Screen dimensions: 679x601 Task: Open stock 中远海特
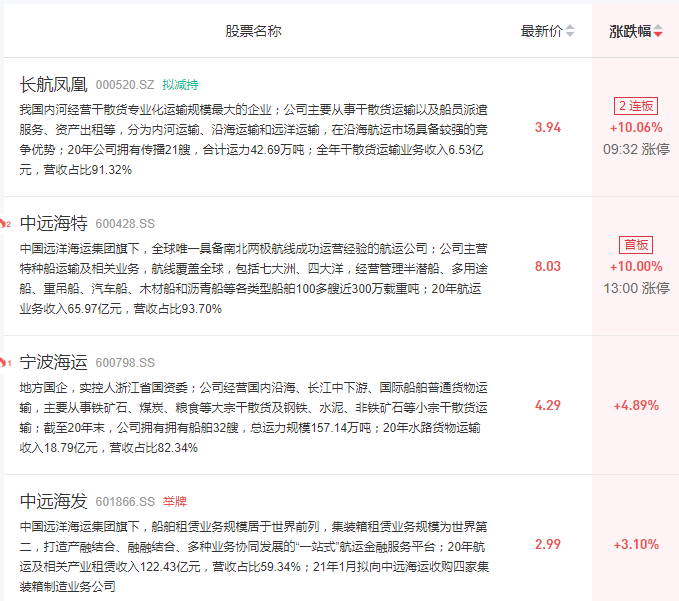coord(54,223)
